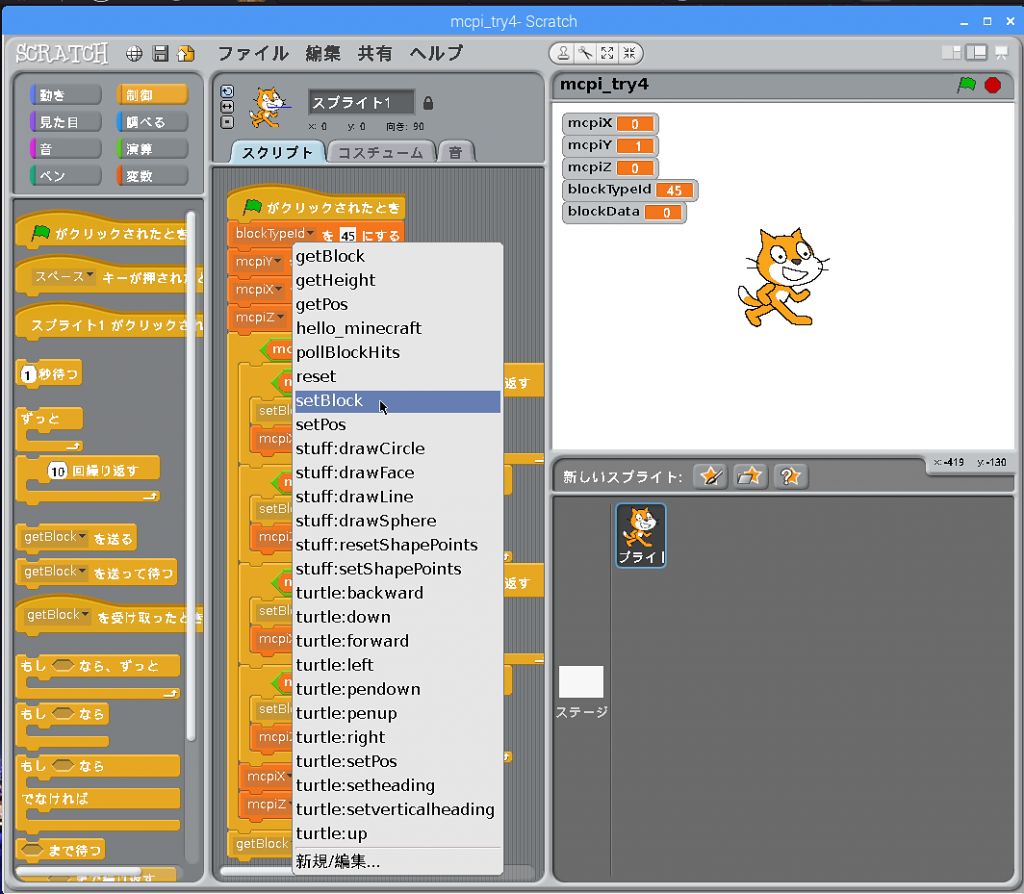The width and height of the screenshot is (1024, 894).
Task: Switch to the 音 tab
Action: click(456, 153)
